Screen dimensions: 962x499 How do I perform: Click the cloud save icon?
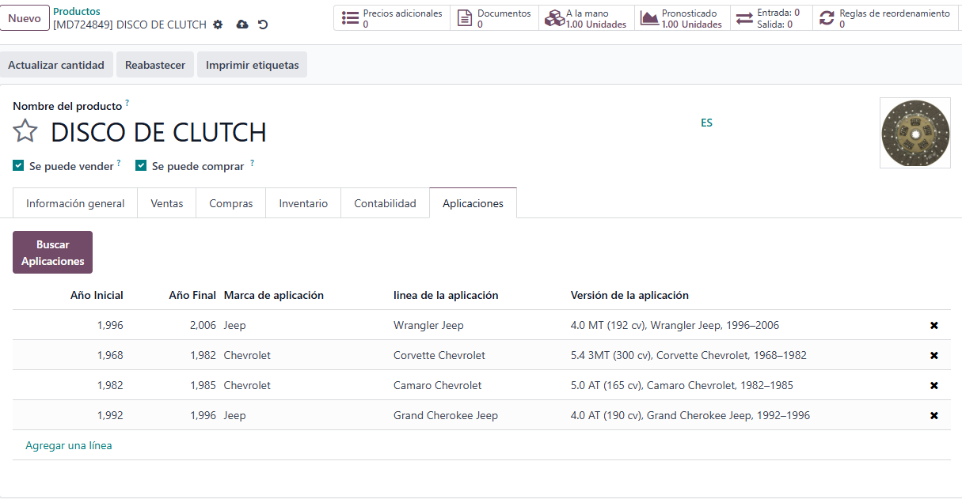coord(242,25)
